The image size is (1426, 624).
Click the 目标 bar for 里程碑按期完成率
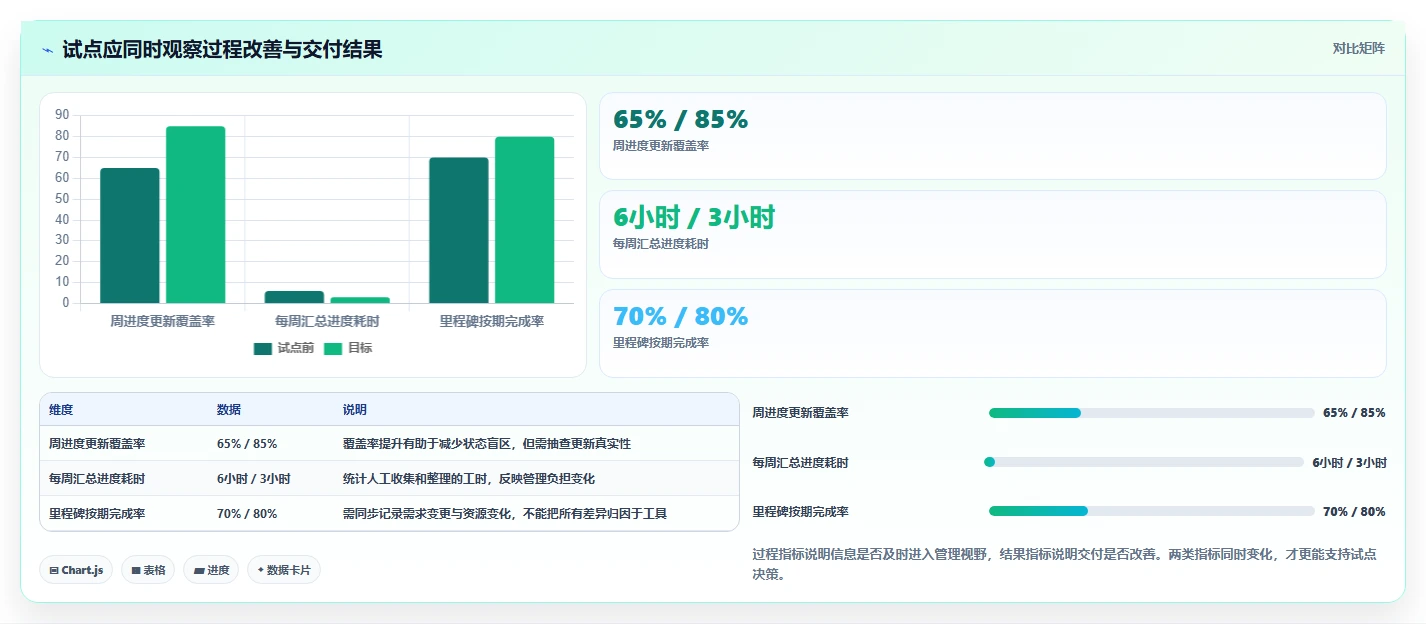(x=524, y=220)
